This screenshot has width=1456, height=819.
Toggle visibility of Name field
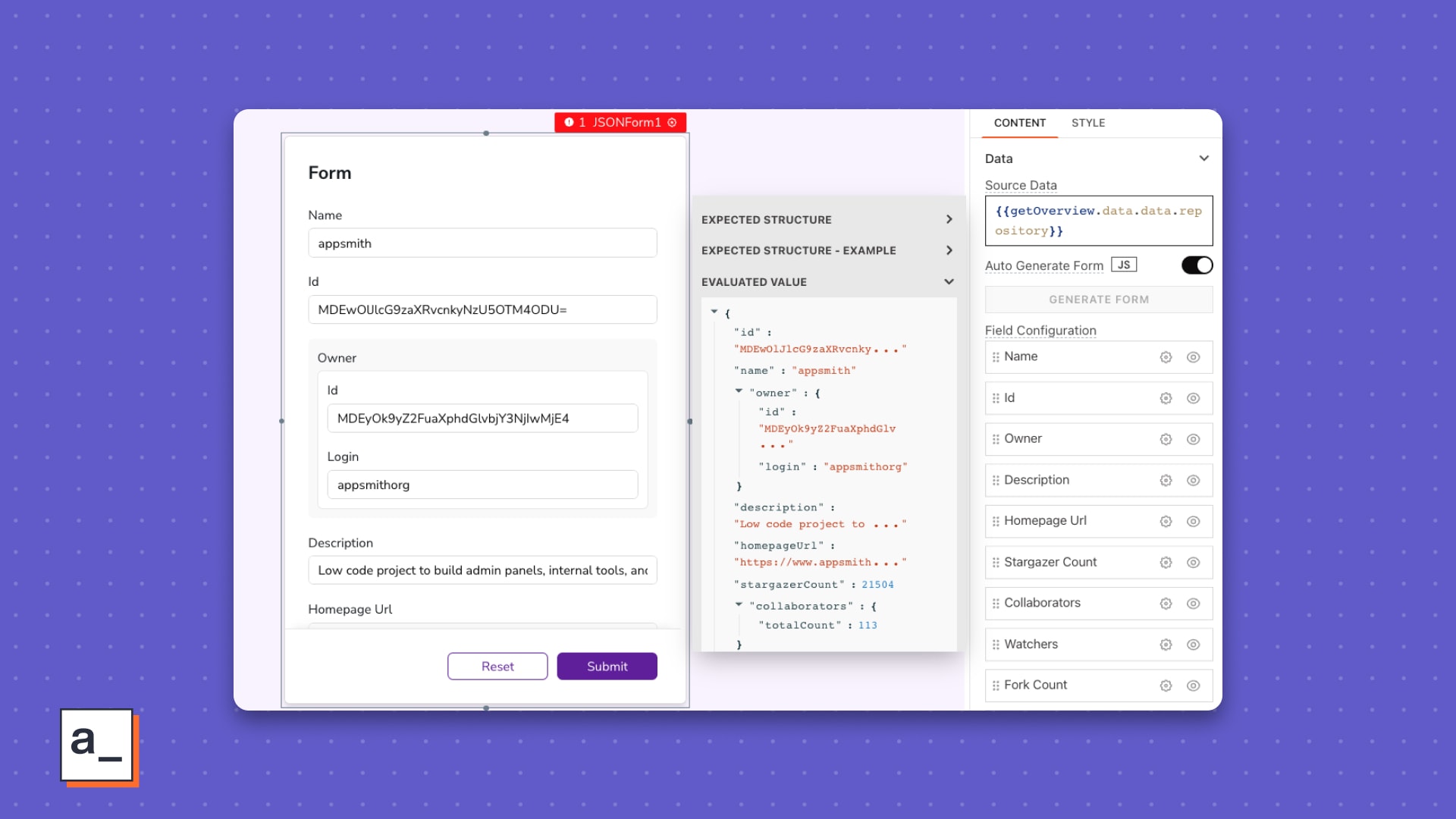click(x=1193, y=357)
